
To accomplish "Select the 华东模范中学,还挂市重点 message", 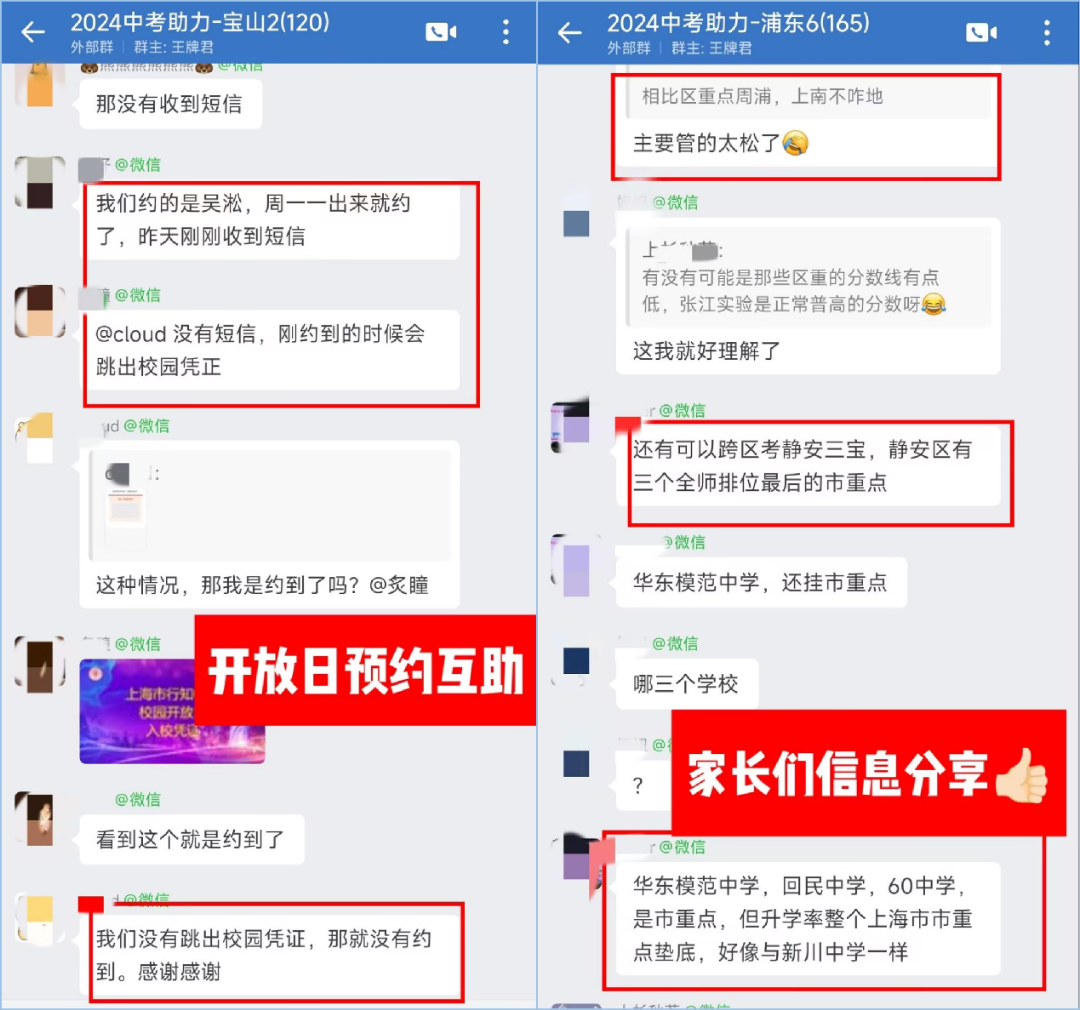I will tap(760, 583).
